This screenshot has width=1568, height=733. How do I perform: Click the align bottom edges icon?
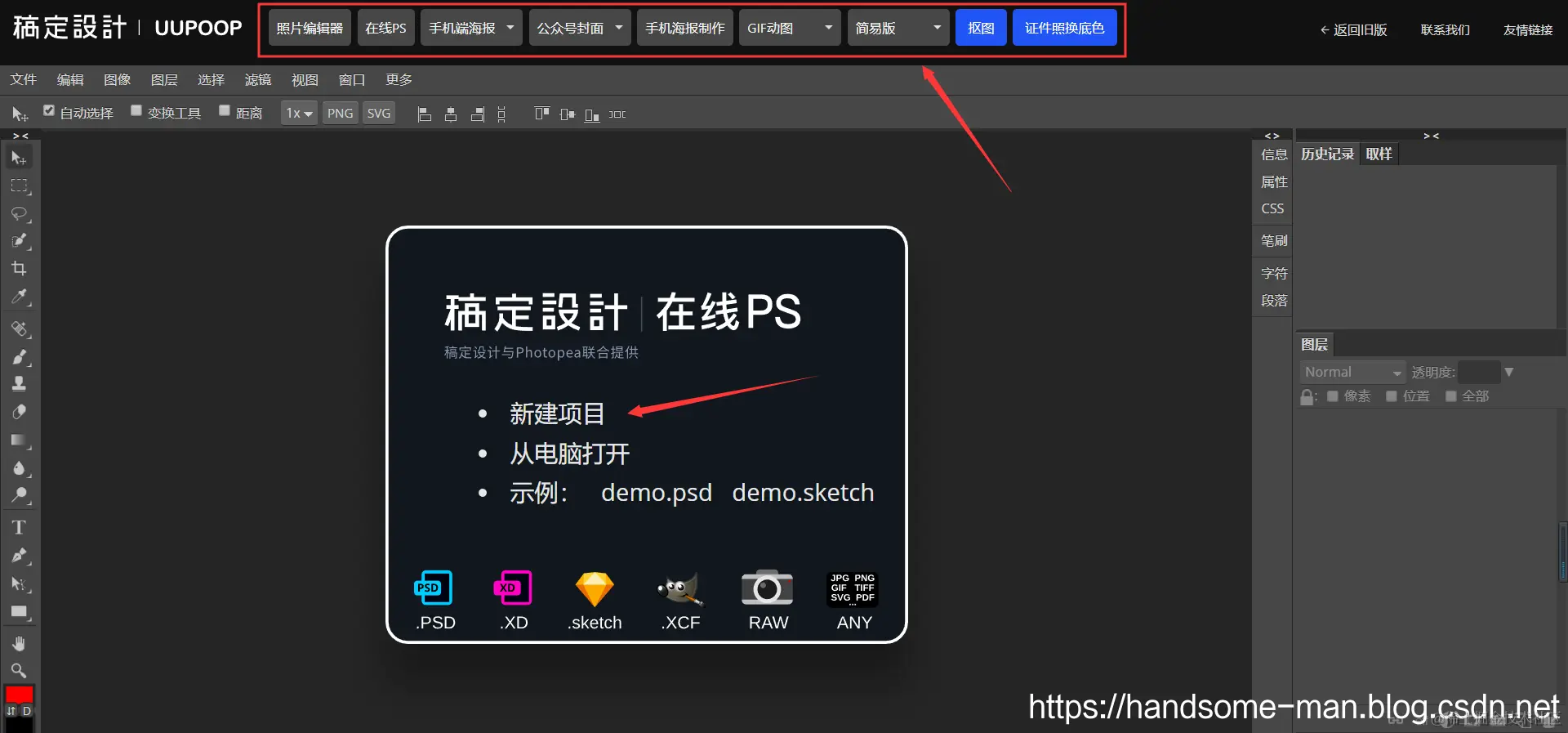[592, 114]
